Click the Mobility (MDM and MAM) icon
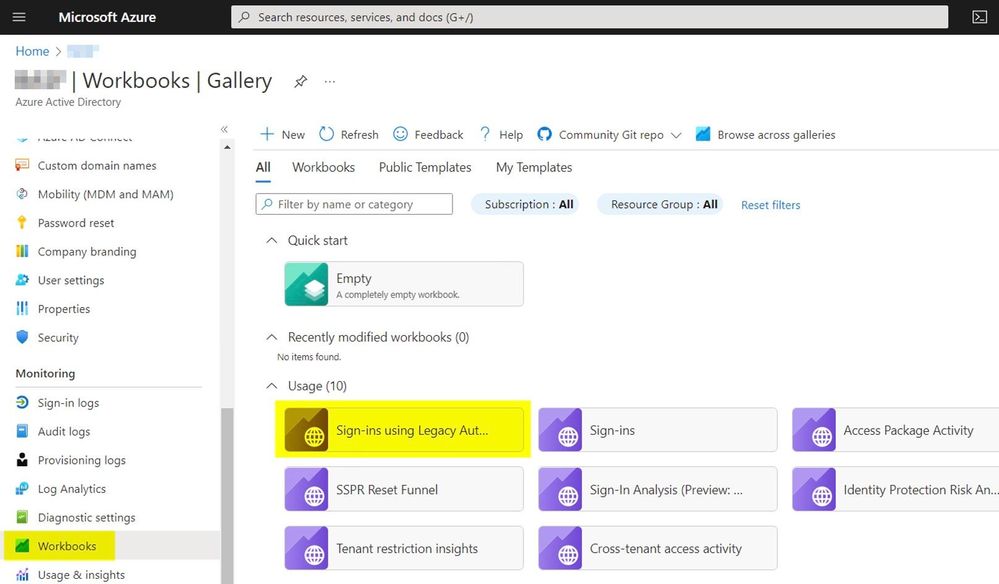Viewport: 999px width, 584px height. click(22, 194)
